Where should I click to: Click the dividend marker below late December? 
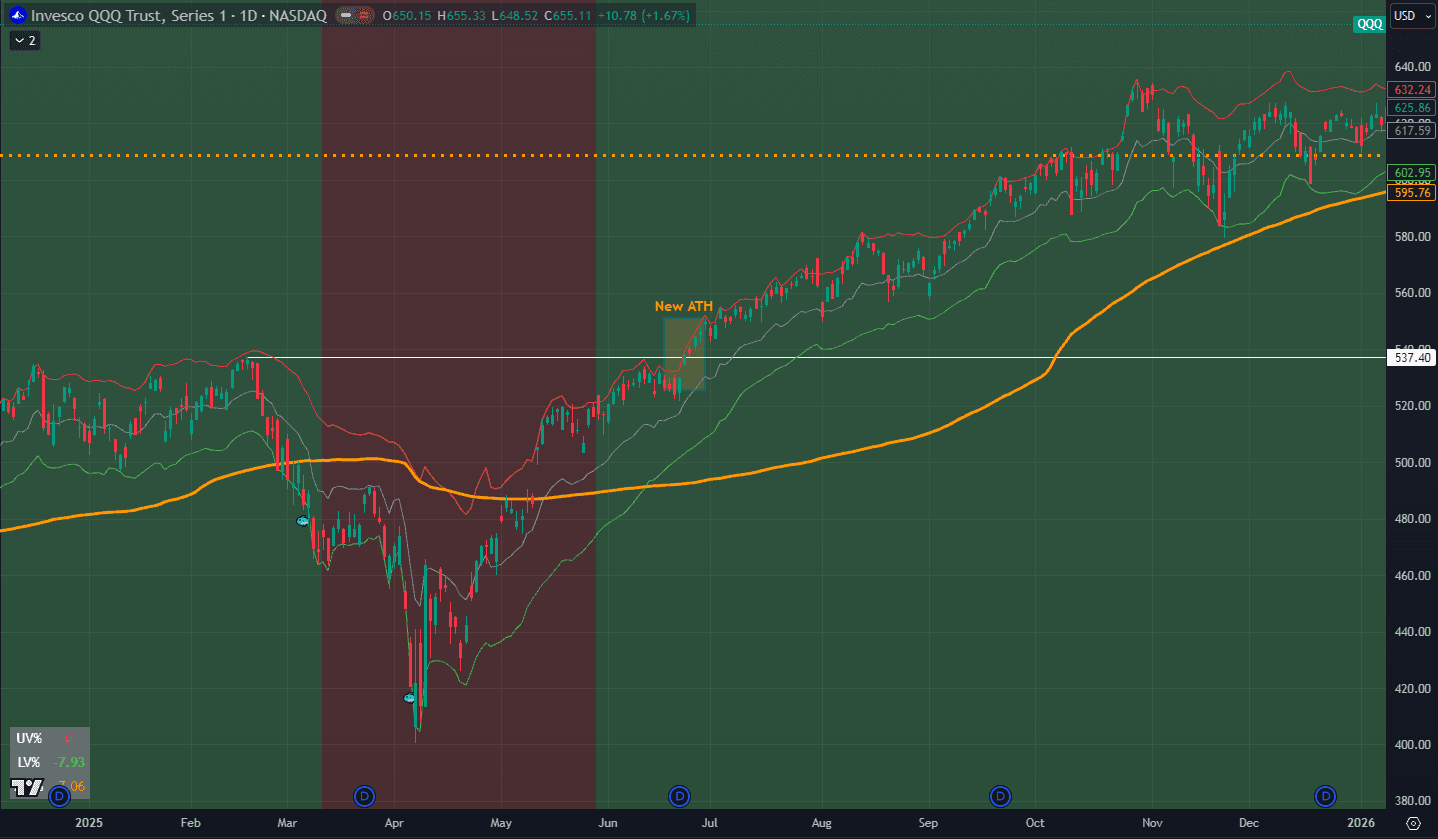click(x=1325, y=796)
